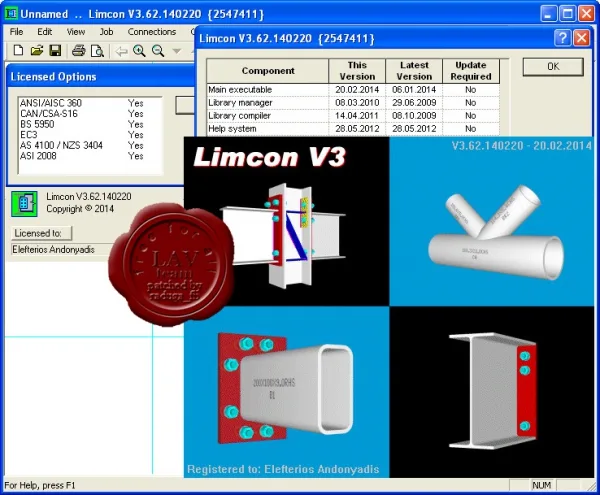The height and width of the screenshot is (495, 600).
Task: Select the Main executable row
Action: [353, 90]
